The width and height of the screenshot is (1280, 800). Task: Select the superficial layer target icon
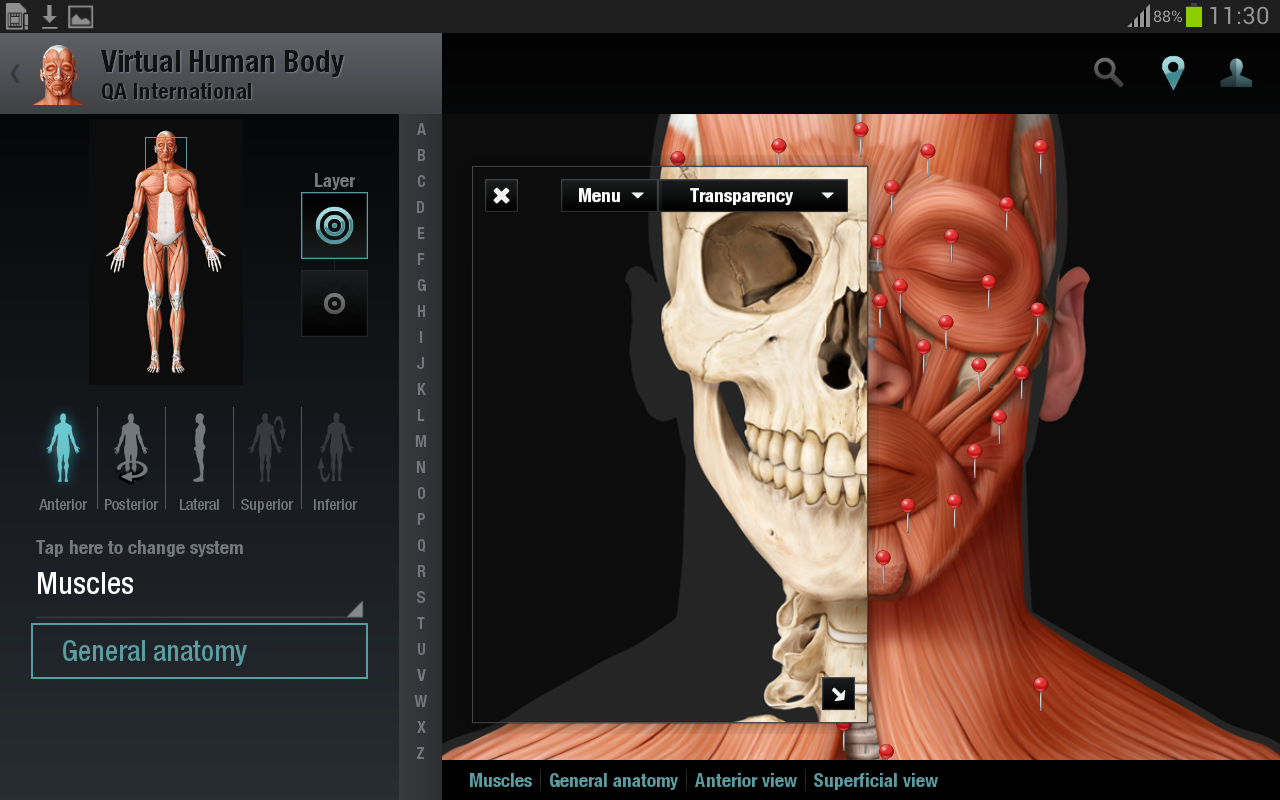click(x=334, y=226)
